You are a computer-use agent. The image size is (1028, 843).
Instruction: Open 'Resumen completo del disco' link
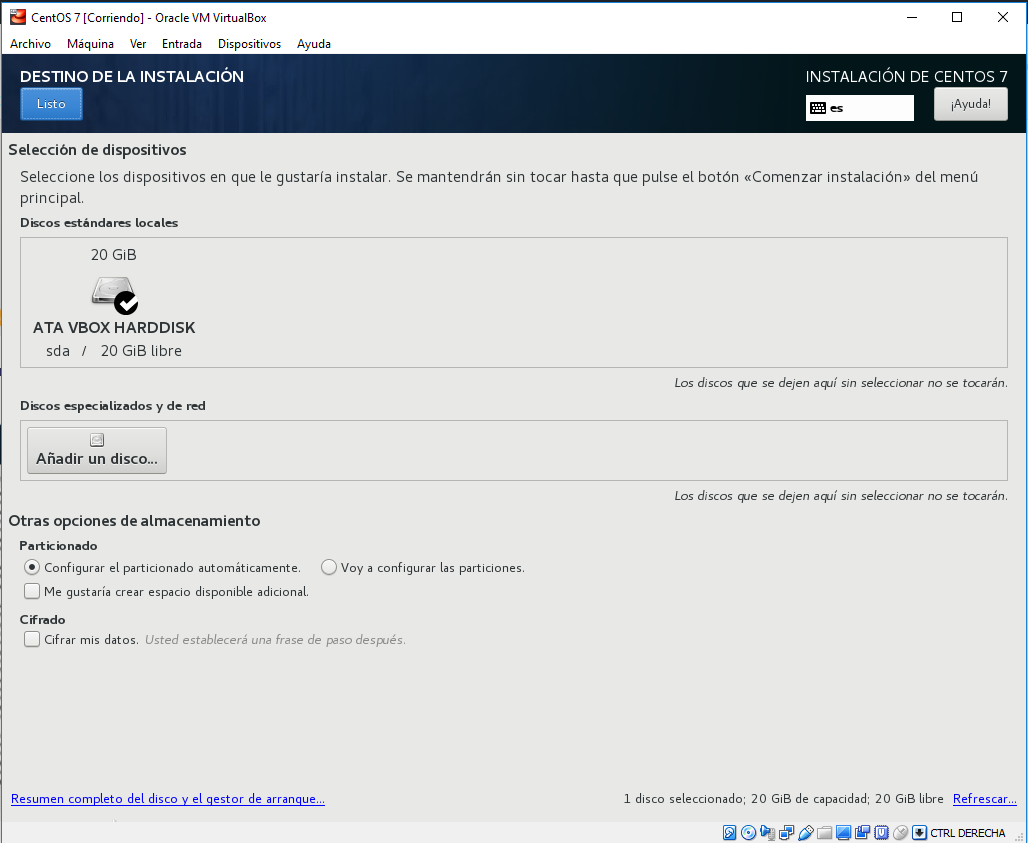(167, 799)
